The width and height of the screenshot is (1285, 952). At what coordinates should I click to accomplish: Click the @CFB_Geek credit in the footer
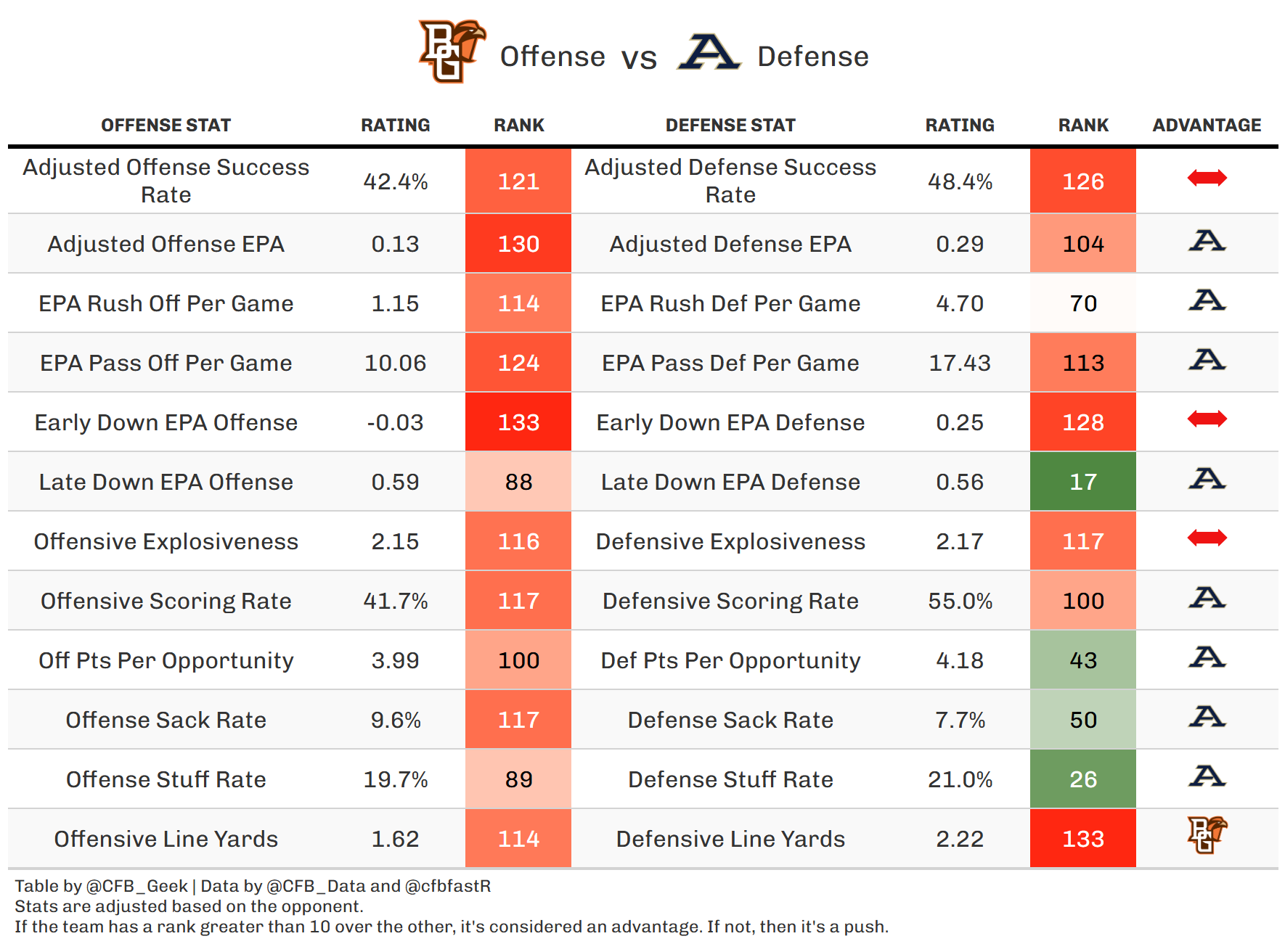[136, 886]
